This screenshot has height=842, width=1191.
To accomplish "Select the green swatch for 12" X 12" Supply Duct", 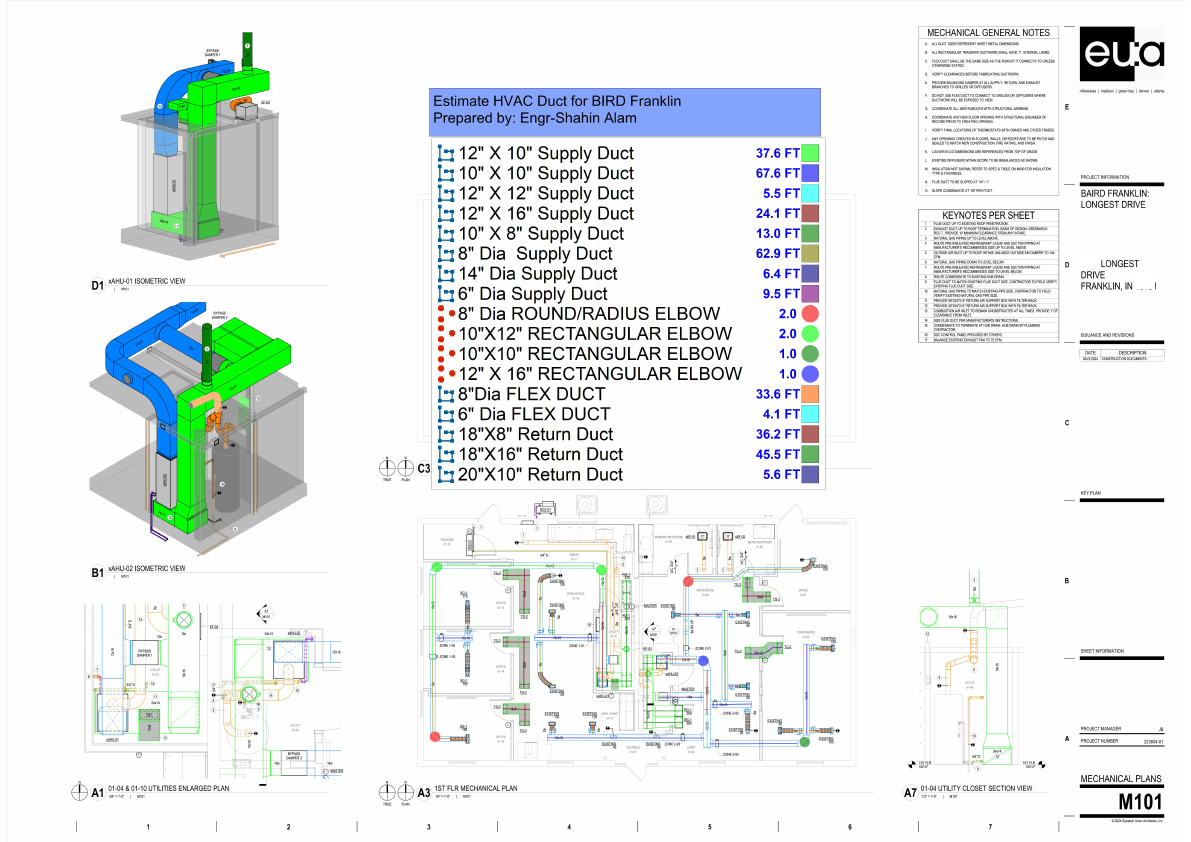I will point(810,193).
